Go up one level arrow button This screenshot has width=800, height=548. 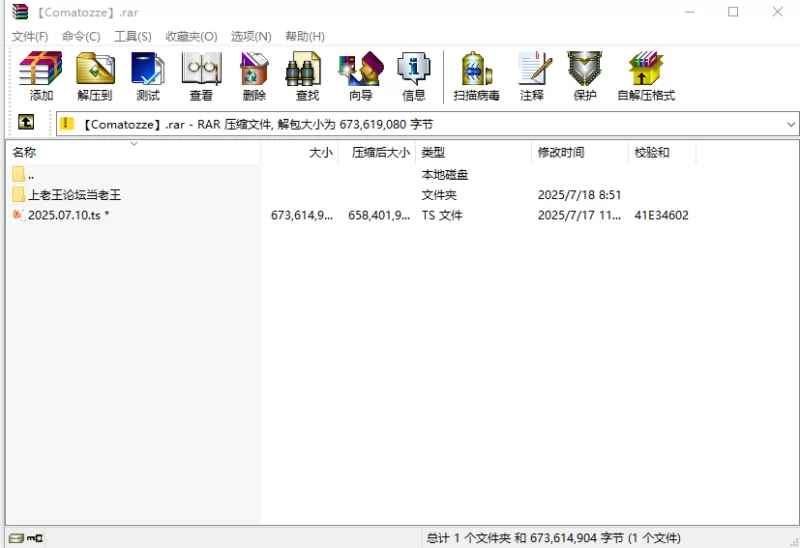click(26, 122)
